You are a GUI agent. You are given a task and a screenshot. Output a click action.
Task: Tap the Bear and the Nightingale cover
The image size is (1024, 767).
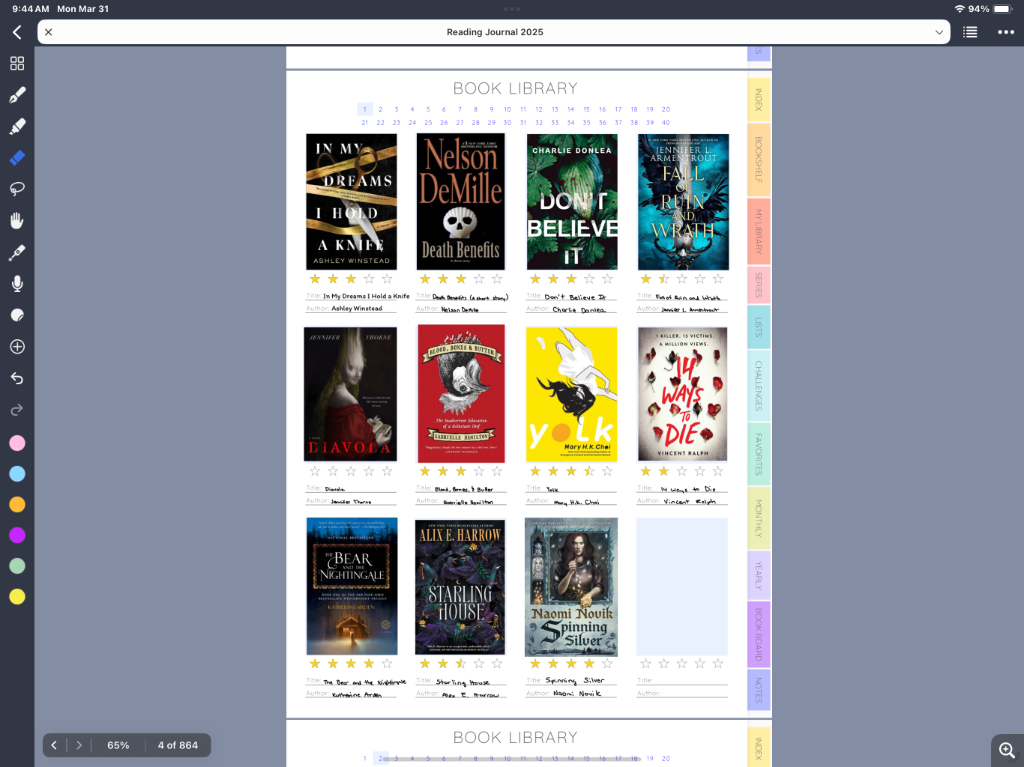(x=352, y=586)
